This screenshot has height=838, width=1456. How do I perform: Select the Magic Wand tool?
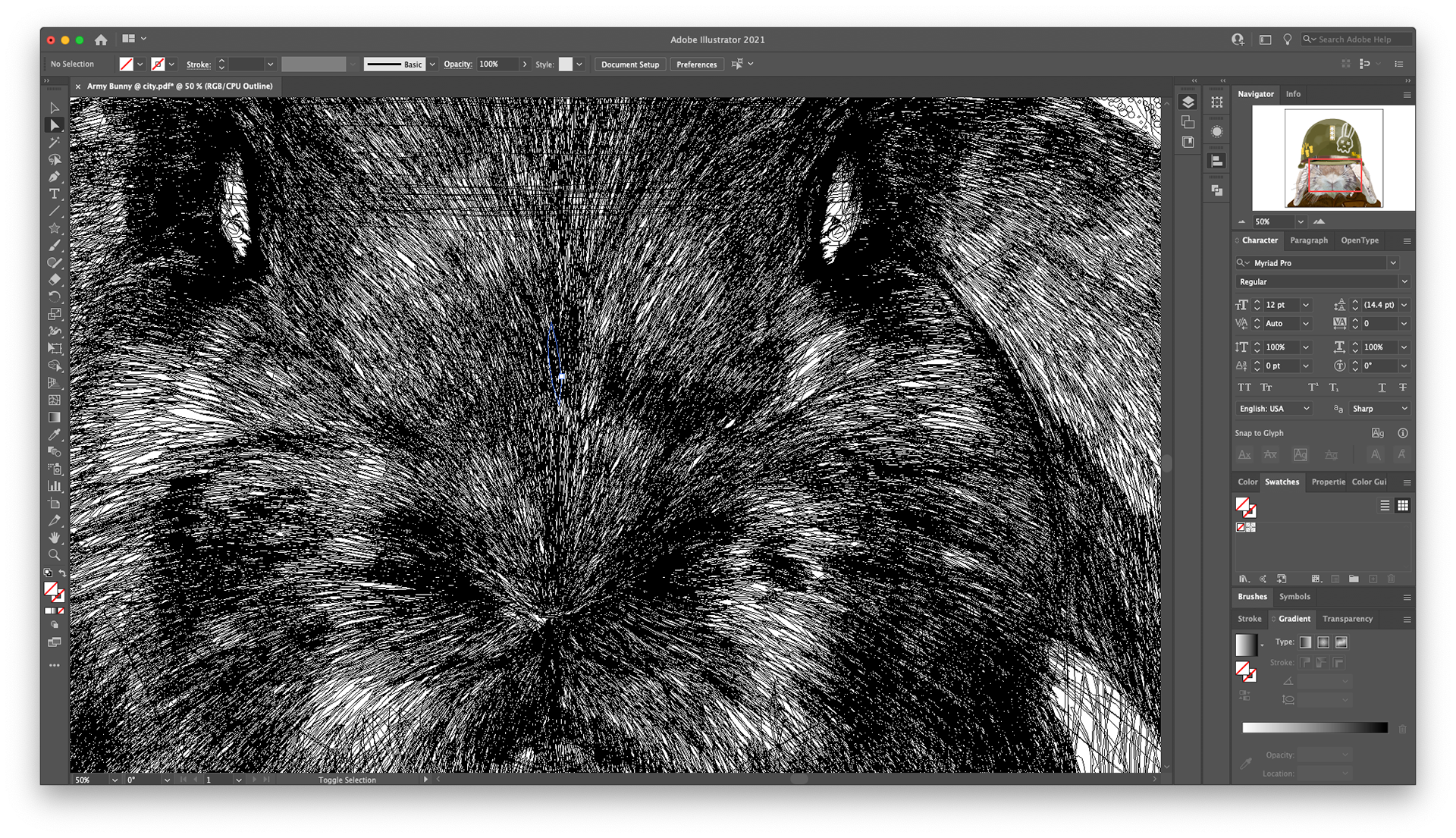pos(55,143)
